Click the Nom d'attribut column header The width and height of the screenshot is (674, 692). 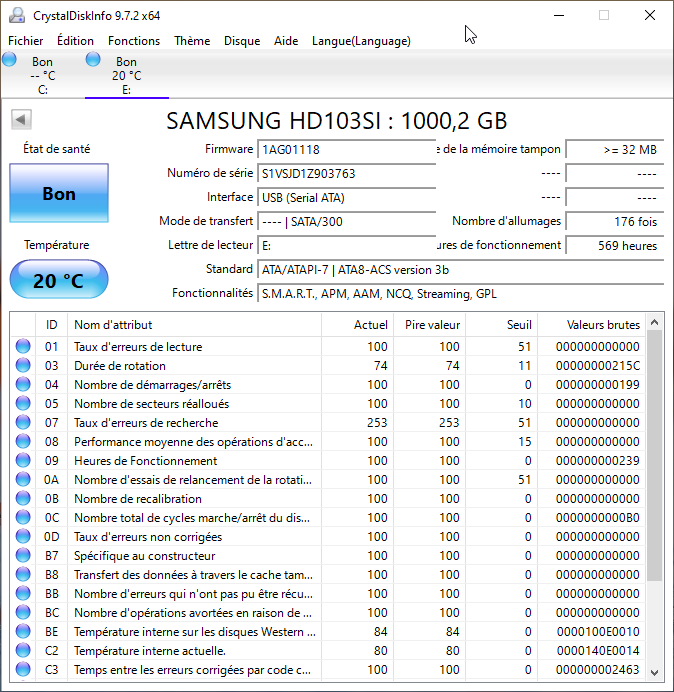pos(194,325)
